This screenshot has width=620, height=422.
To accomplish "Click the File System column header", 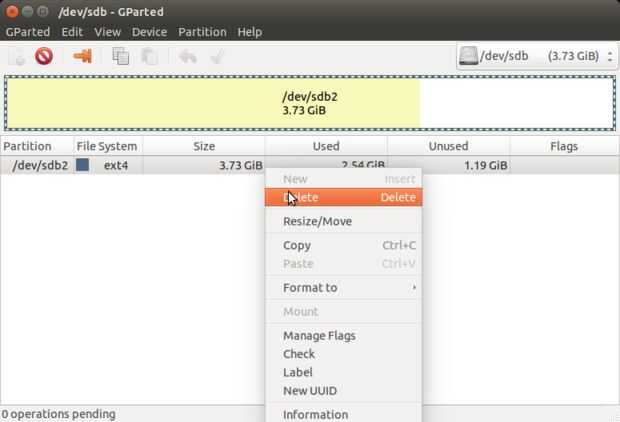I will coord(108,146).
